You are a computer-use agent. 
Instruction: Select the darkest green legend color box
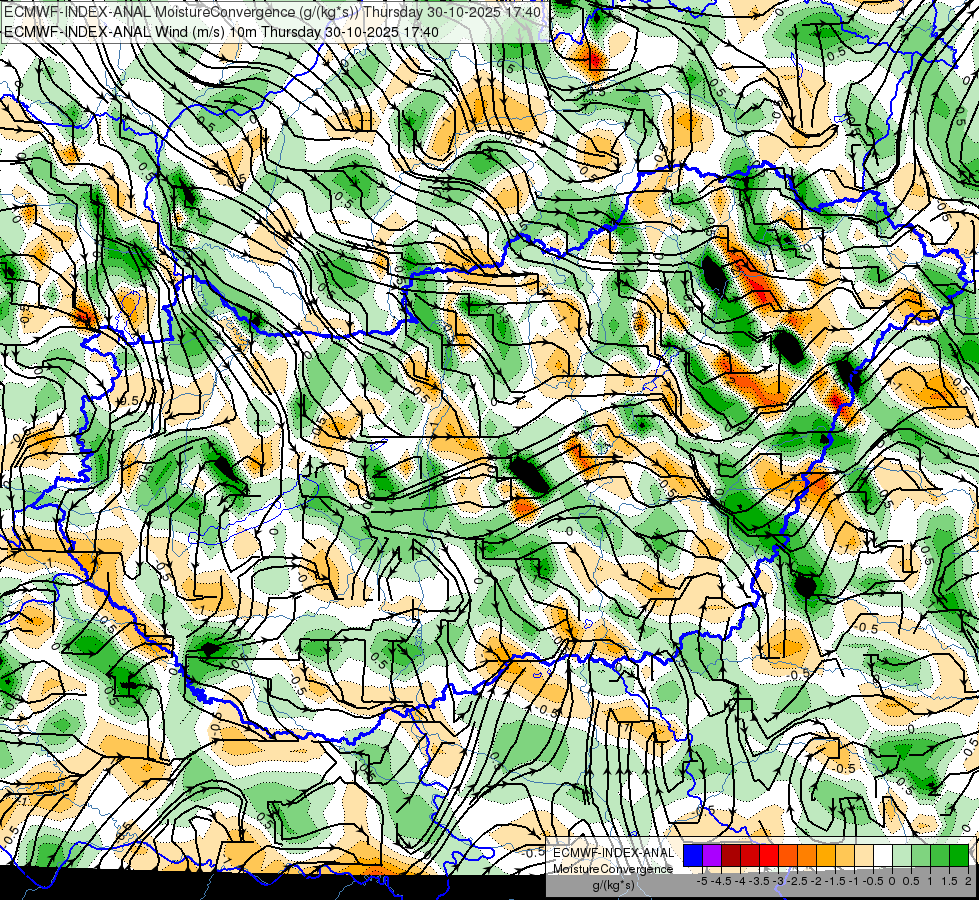pos(959,855)
